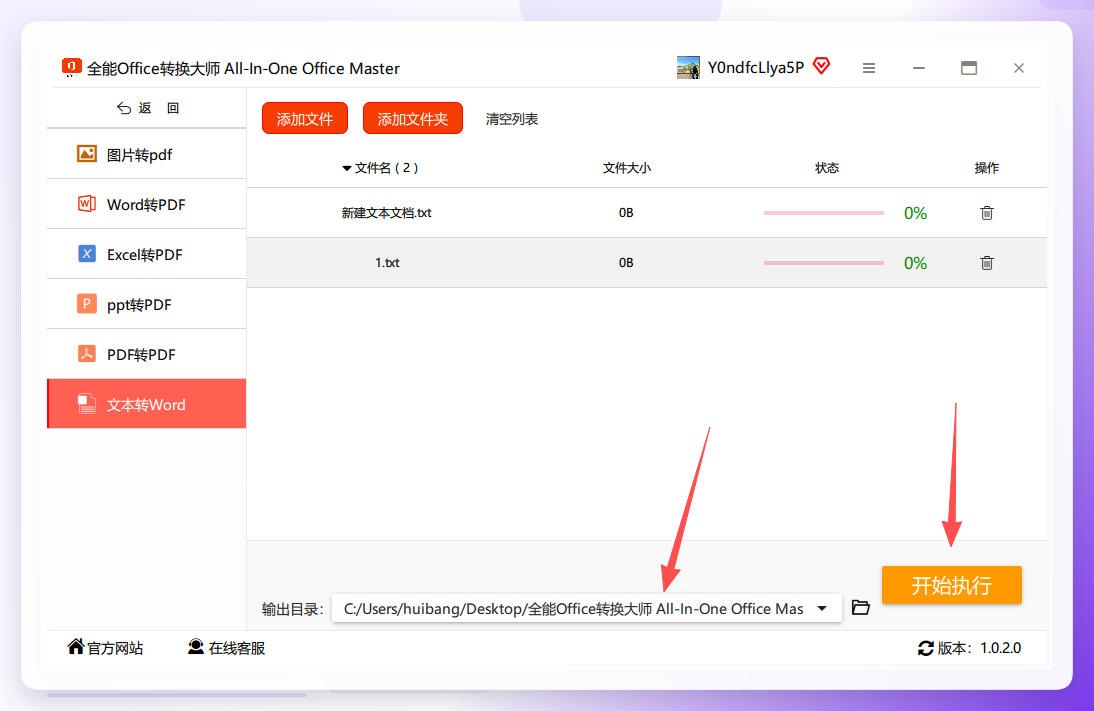The width and height of the screenshot is (1094, 711).
Task: Click 清空列表 to clear list
Action: pyautogui.click(x=511, y=119)
